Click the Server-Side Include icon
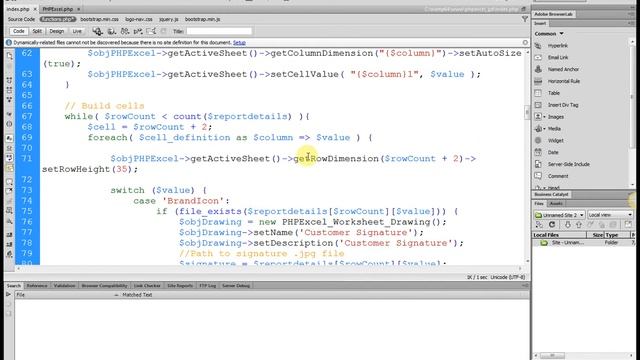Screen dimensions: 640x360 pos(538,164)
